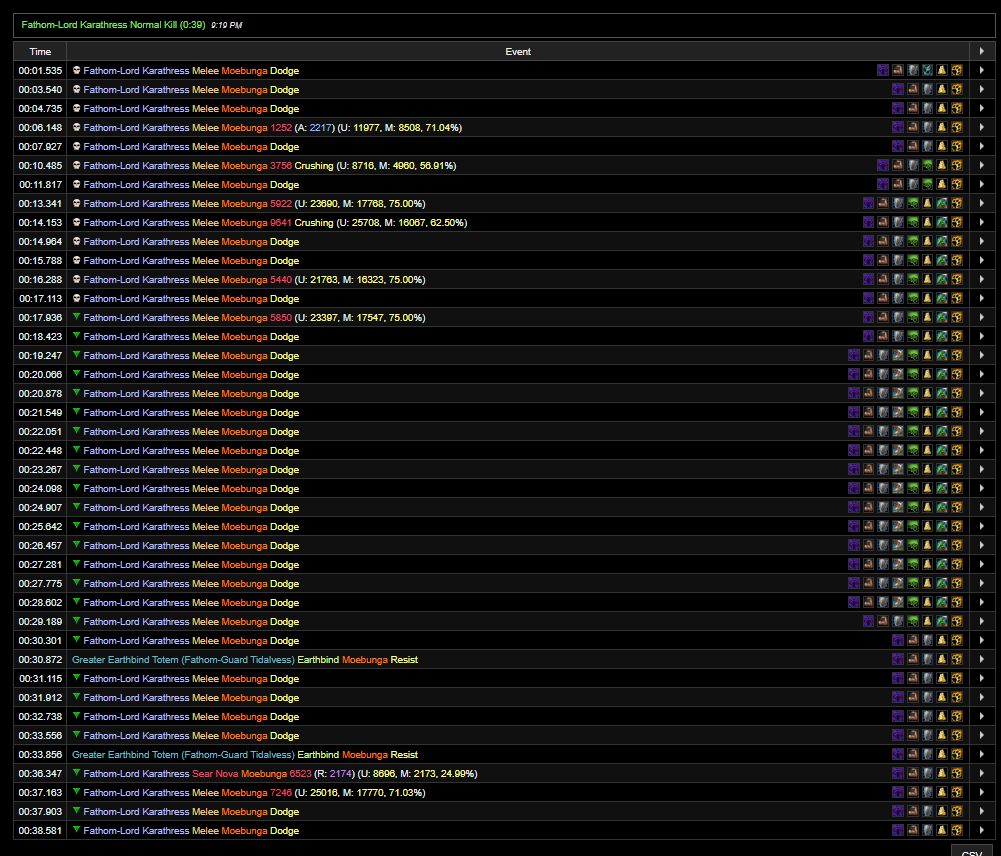
Task: Click the shield buff icon in row 00:36.347
Action: 927,774
